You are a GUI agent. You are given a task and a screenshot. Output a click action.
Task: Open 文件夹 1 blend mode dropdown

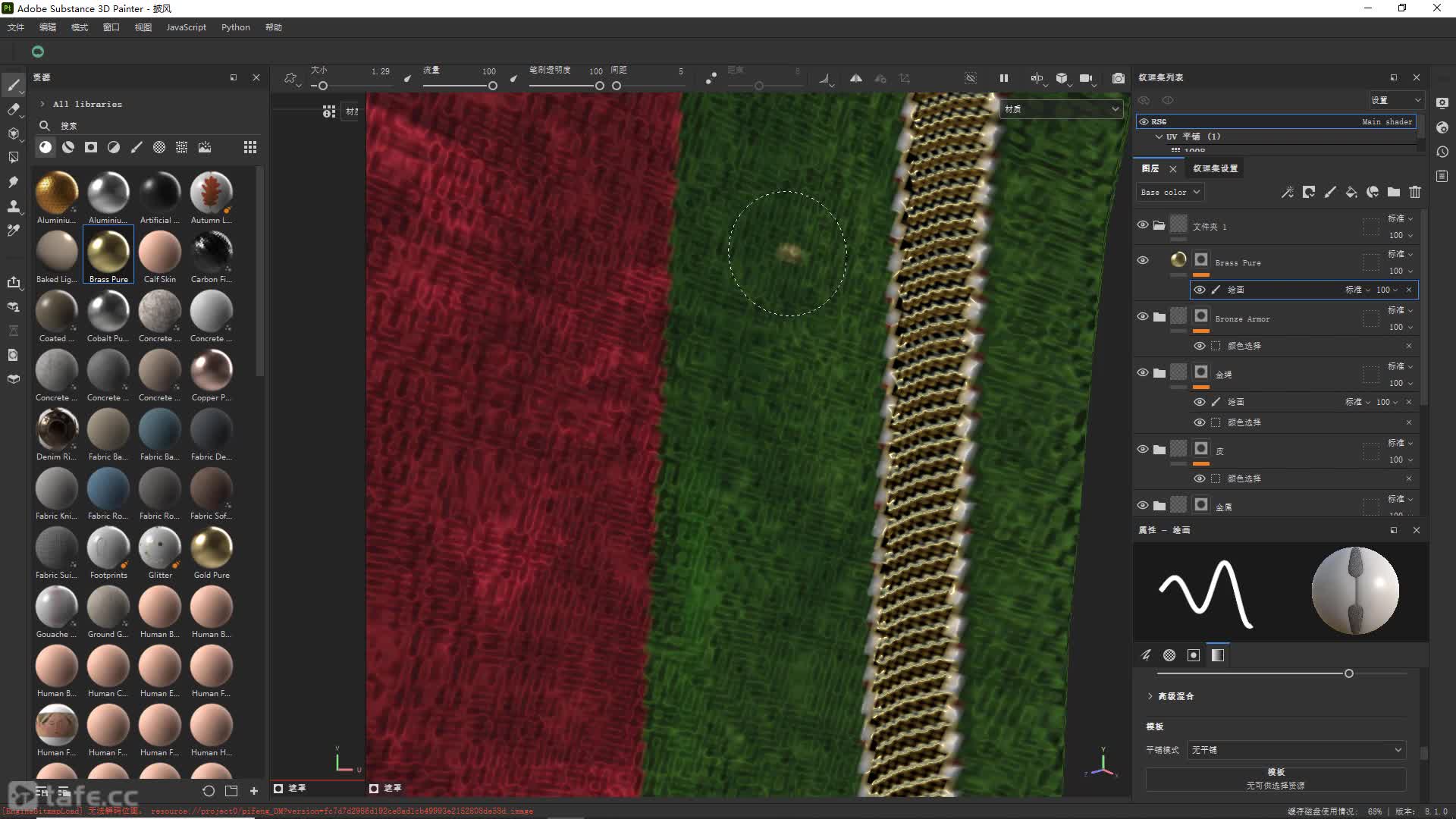1401,218
